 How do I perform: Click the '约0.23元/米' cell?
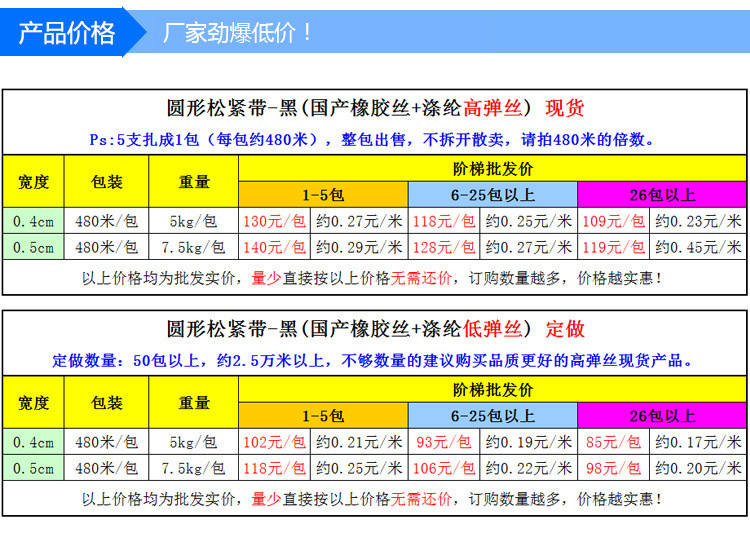(698, 221)
